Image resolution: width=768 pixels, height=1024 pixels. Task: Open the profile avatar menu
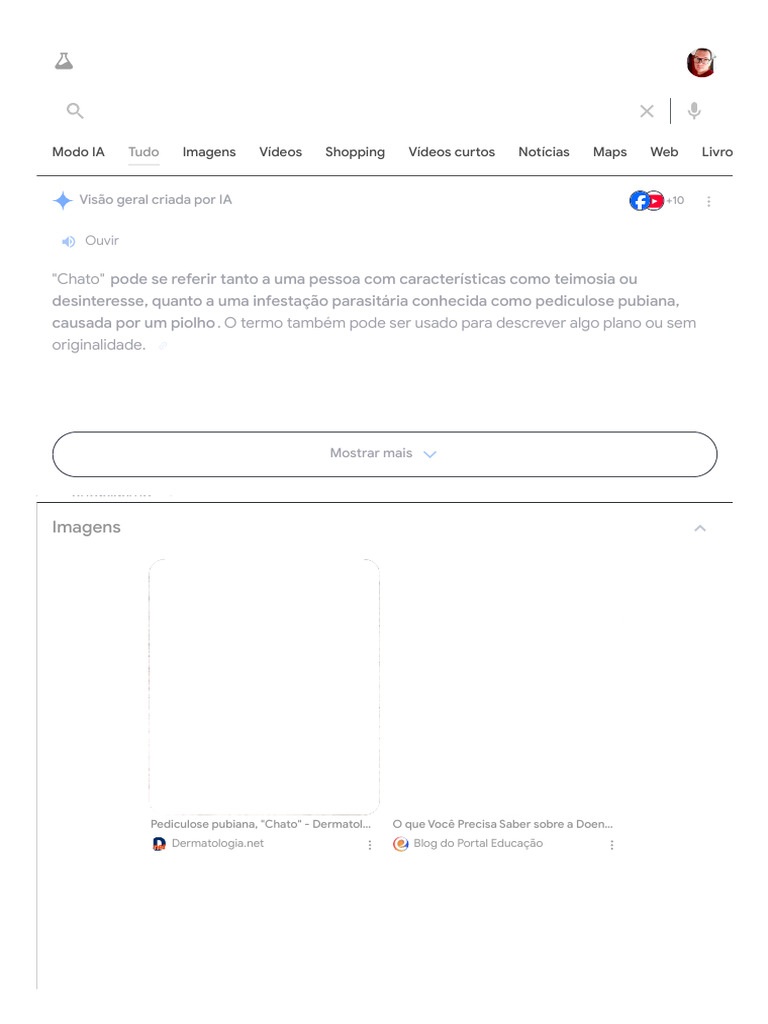tap(701, 62)
